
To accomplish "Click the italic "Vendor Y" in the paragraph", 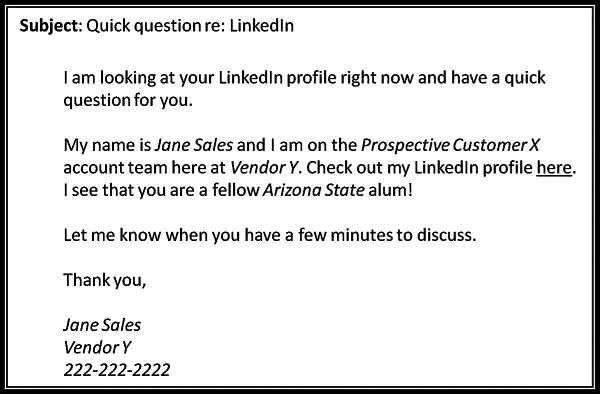I will click(x=264, y=168).
